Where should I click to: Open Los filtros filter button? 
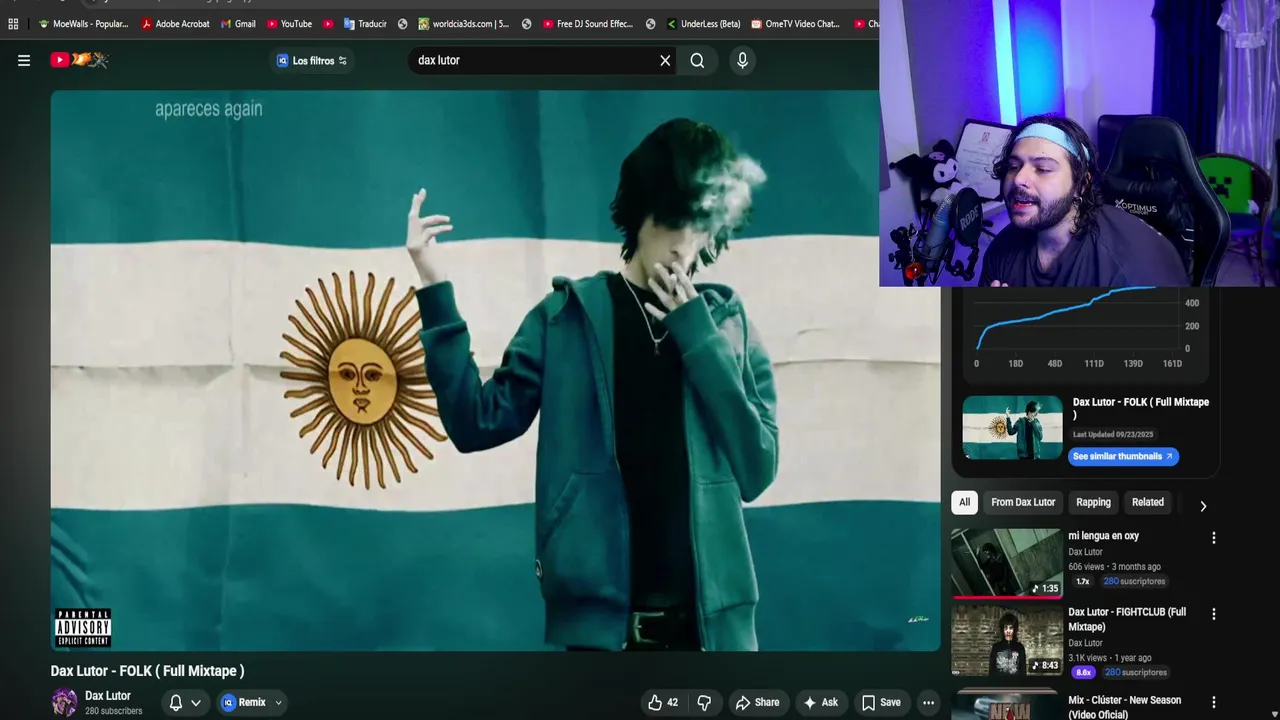312,61
